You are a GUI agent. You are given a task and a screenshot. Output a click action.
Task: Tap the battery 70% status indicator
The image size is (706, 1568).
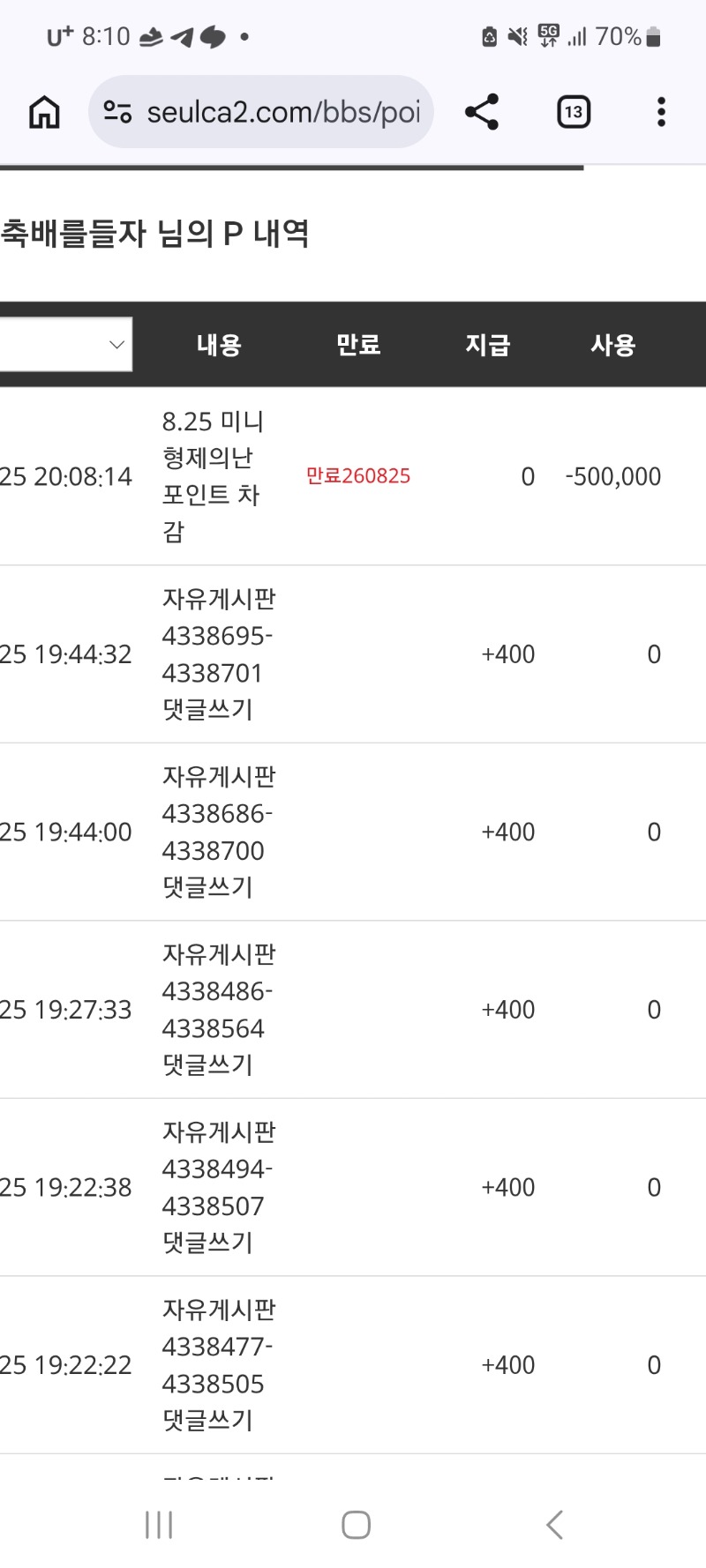coord(627,36)
